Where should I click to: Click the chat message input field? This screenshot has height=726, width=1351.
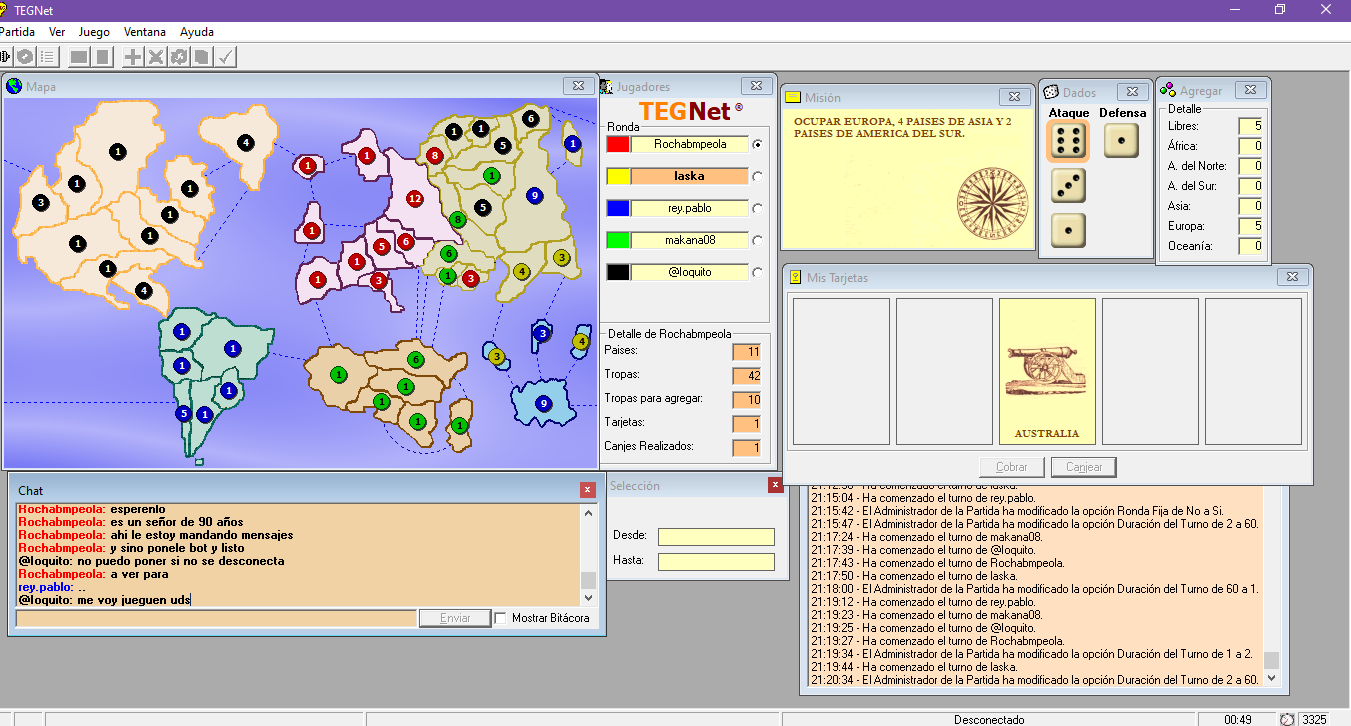[216, 618]
